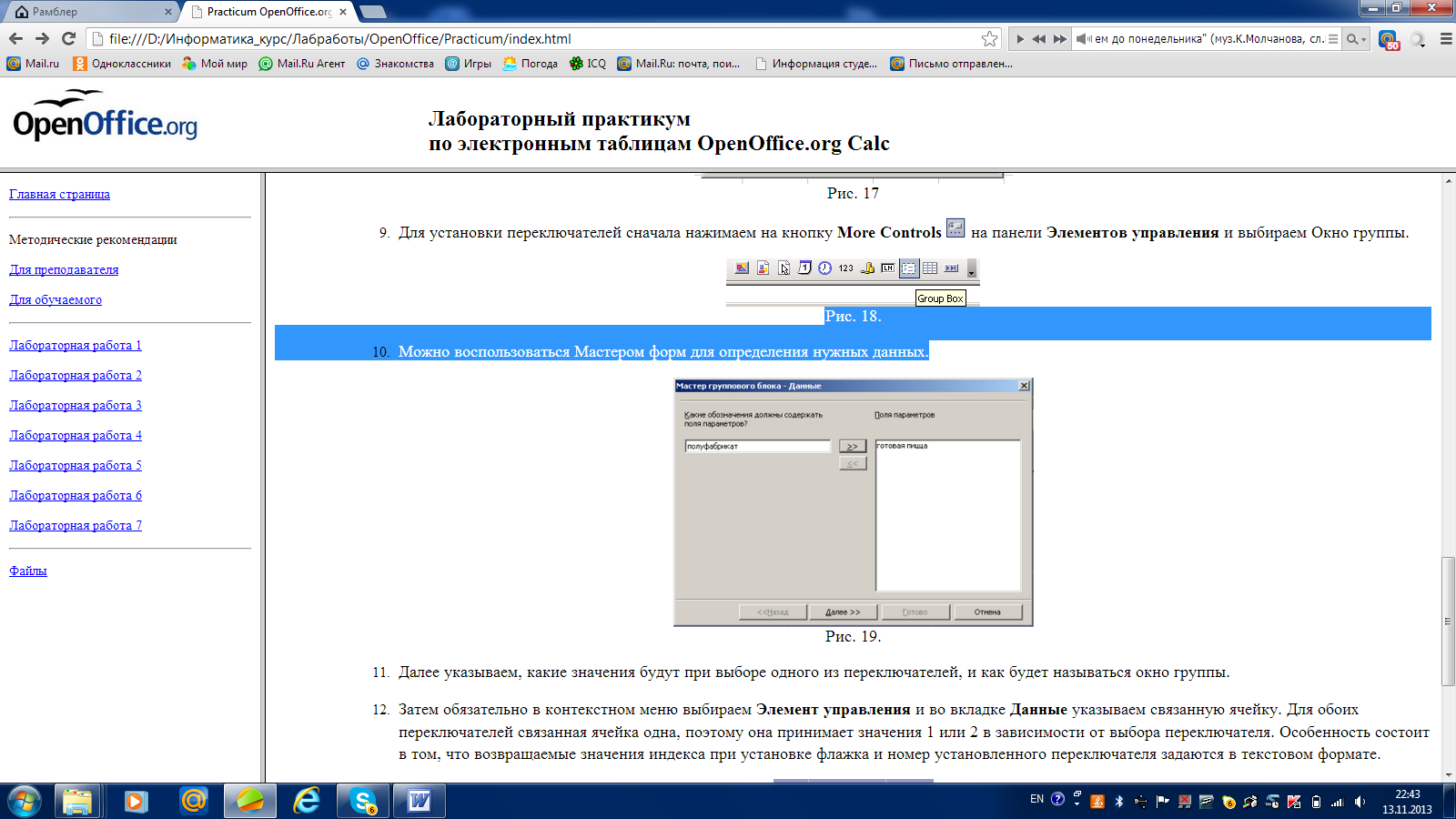Click the page vertical scrollbar thumb

point(1448,621)
